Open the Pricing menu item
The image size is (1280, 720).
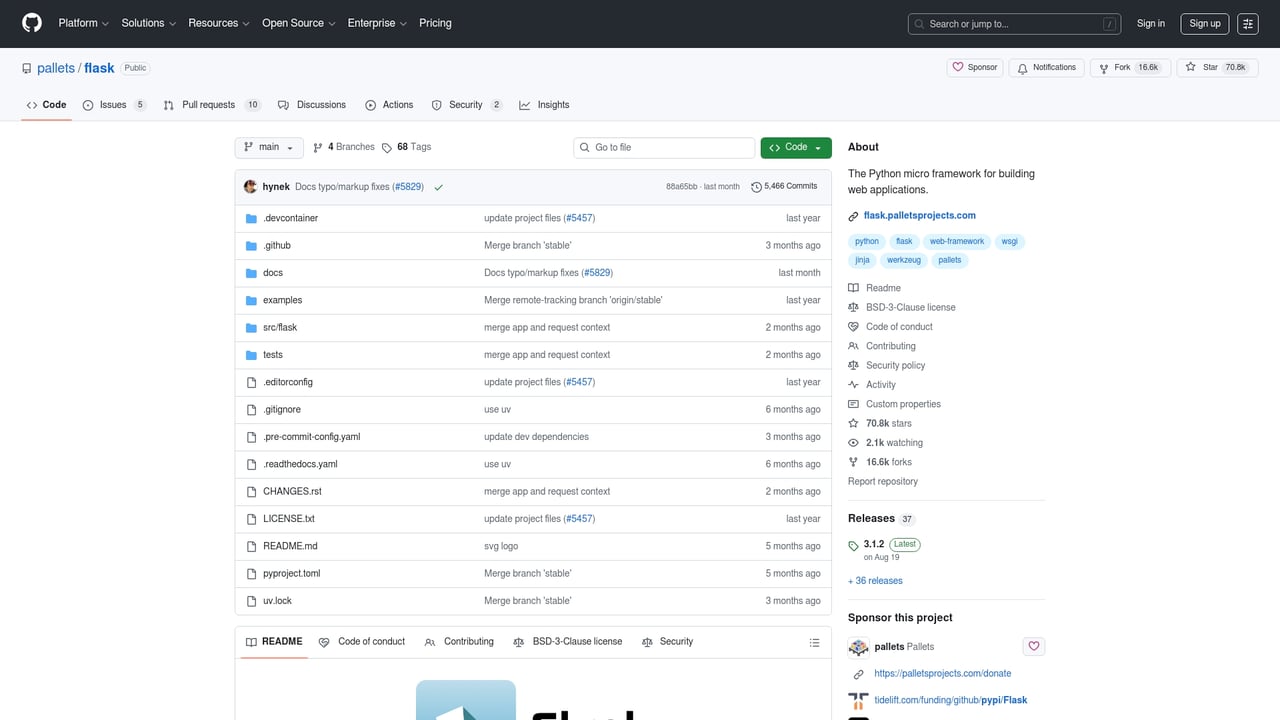click(x=435, y=23)
